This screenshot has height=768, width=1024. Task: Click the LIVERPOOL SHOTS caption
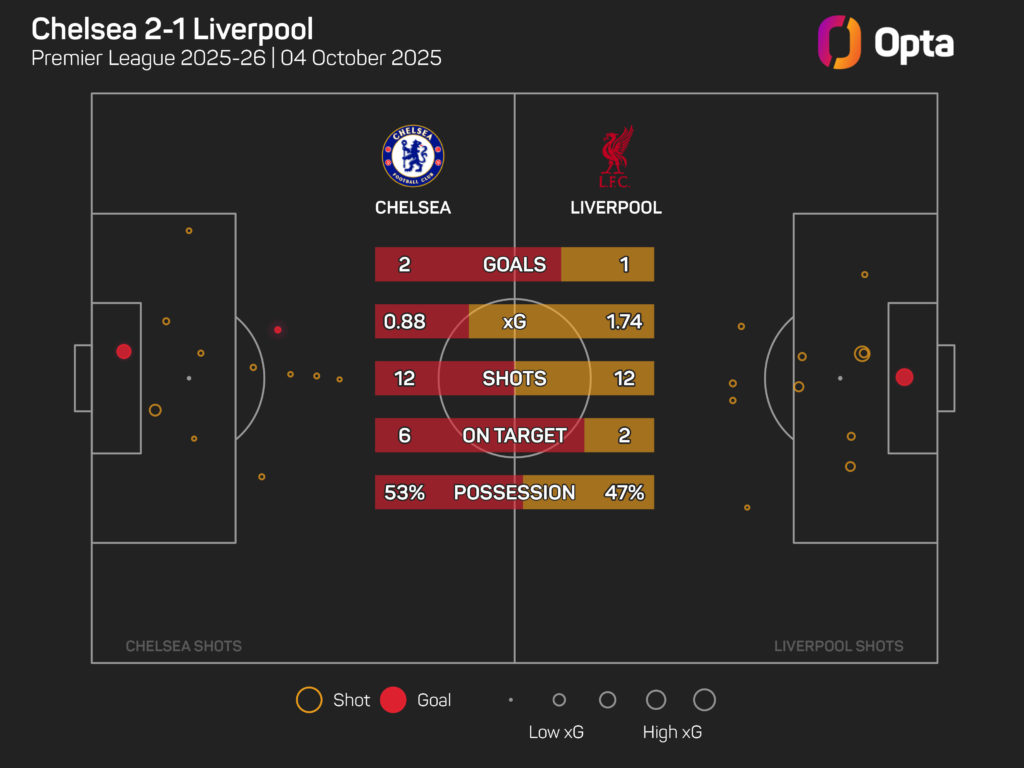tap(838, 646)
